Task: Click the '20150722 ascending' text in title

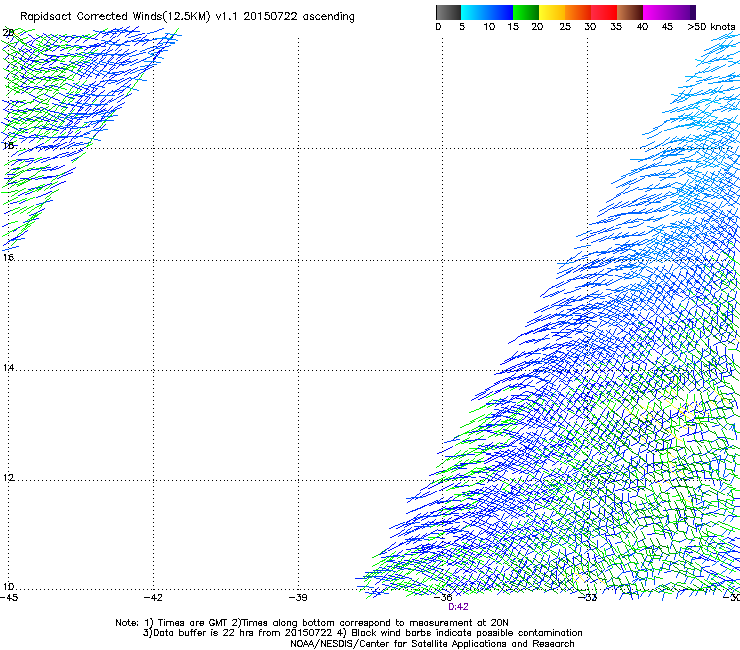Action: click(299, 17)
